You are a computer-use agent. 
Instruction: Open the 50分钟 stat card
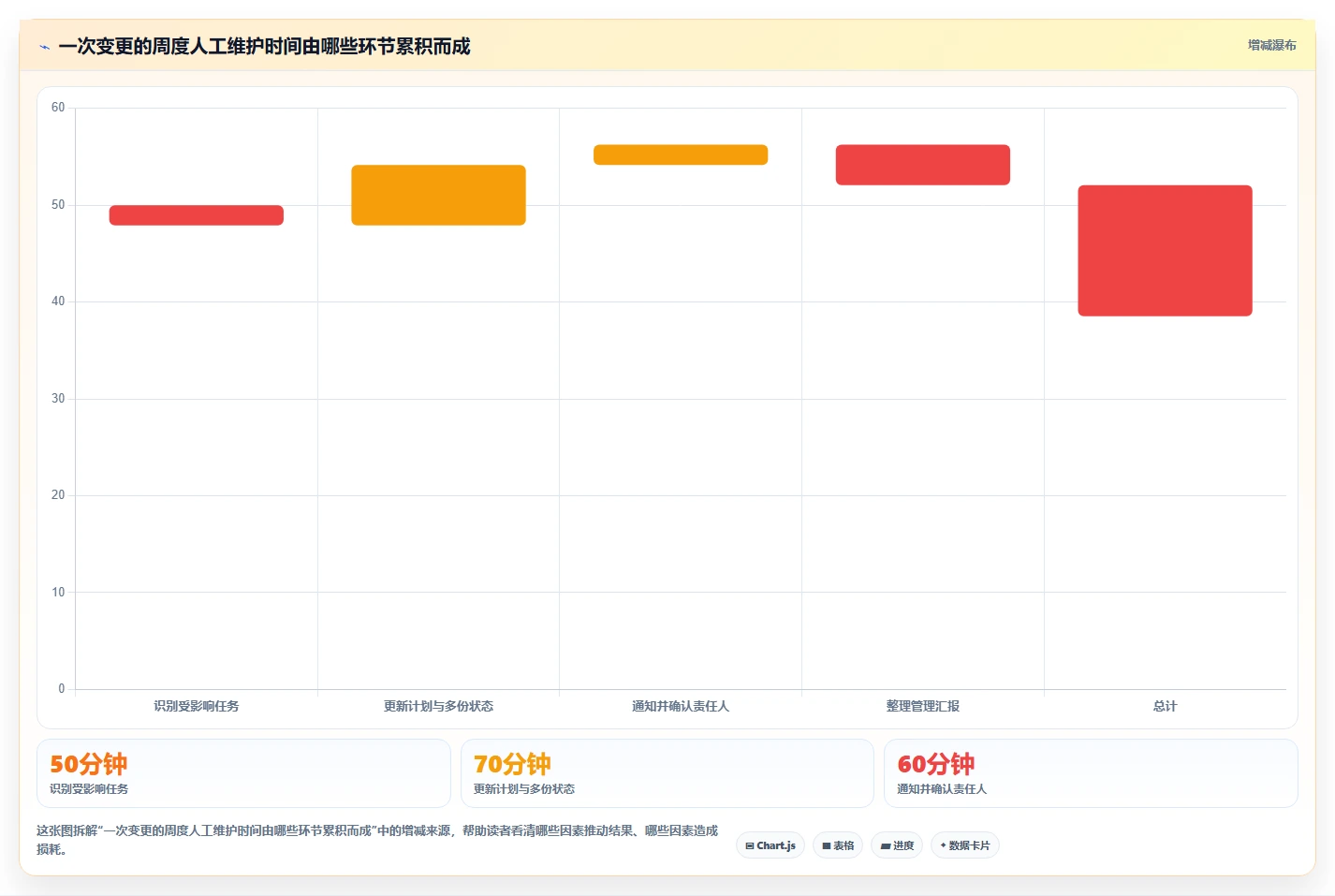243,773
